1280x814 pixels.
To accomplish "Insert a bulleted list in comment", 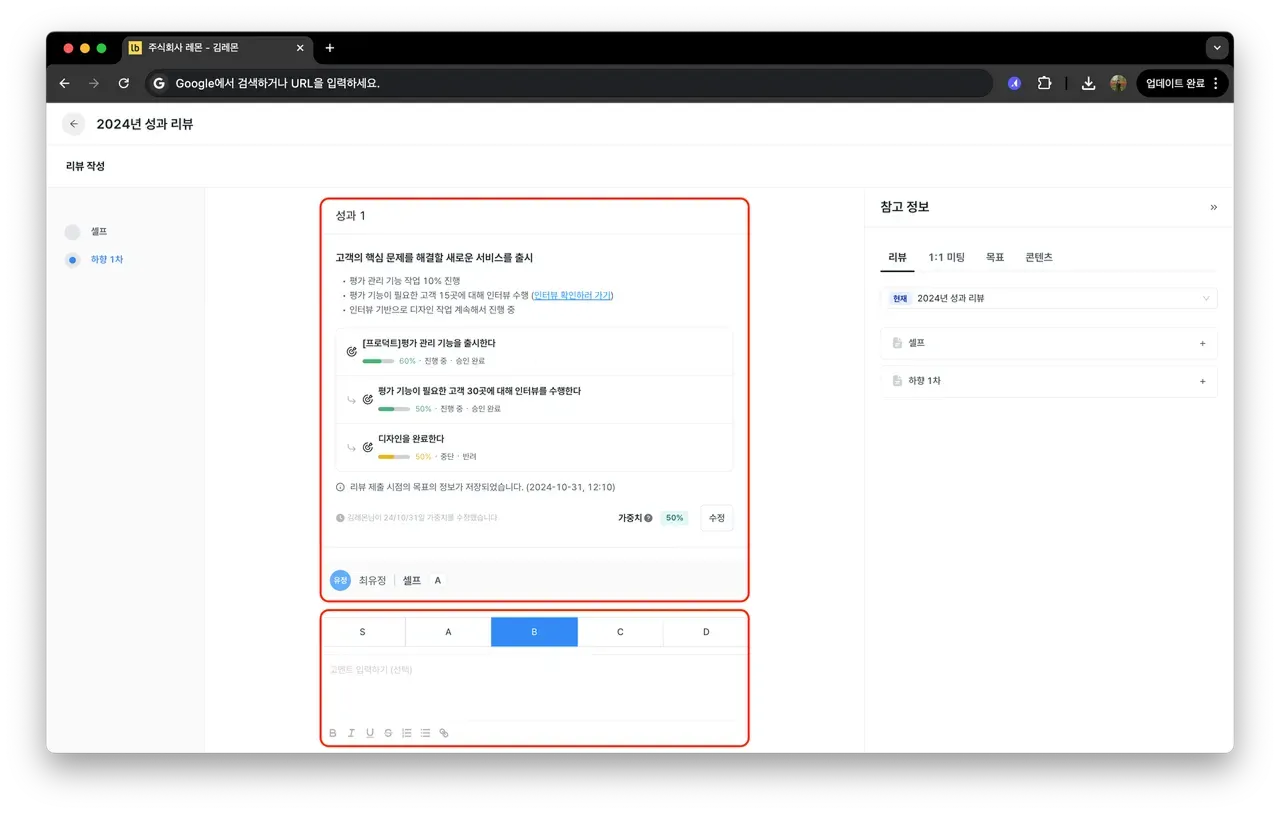I will [x=425, y=733].
